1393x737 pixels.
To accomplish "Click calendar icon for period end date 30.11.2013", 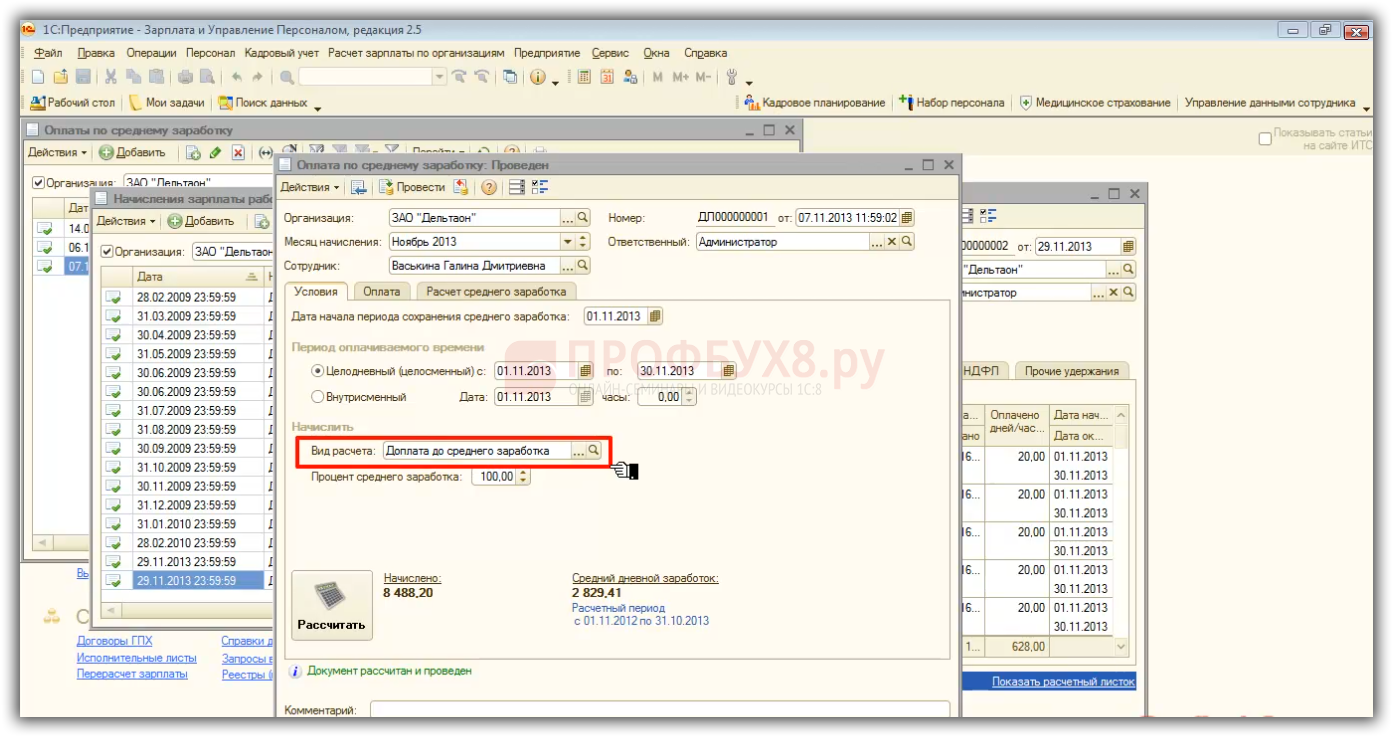I will tap(729, 371).
